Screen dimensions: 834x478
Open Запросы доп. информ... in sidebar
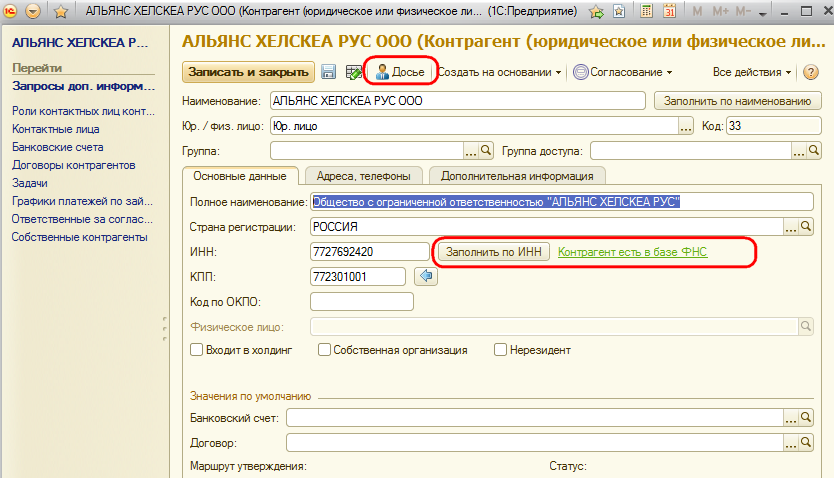84,86
